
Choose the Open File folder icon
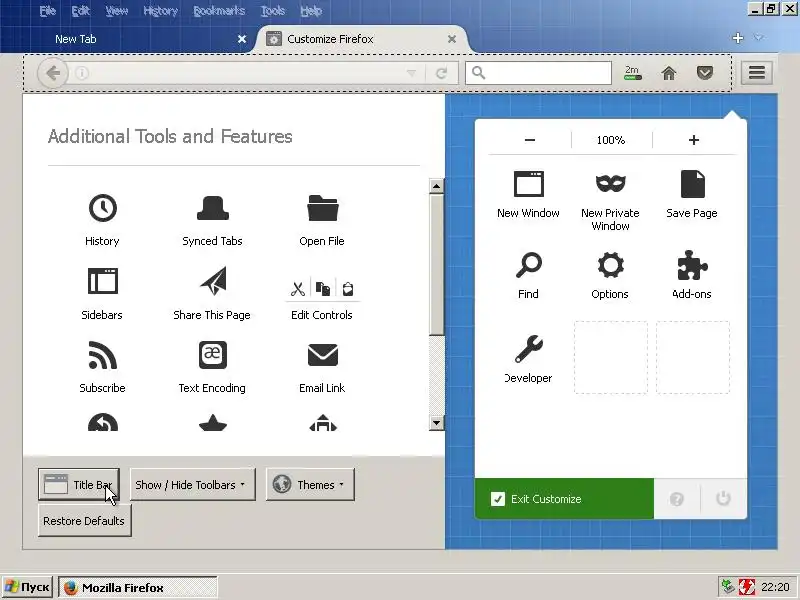[322, 208]
